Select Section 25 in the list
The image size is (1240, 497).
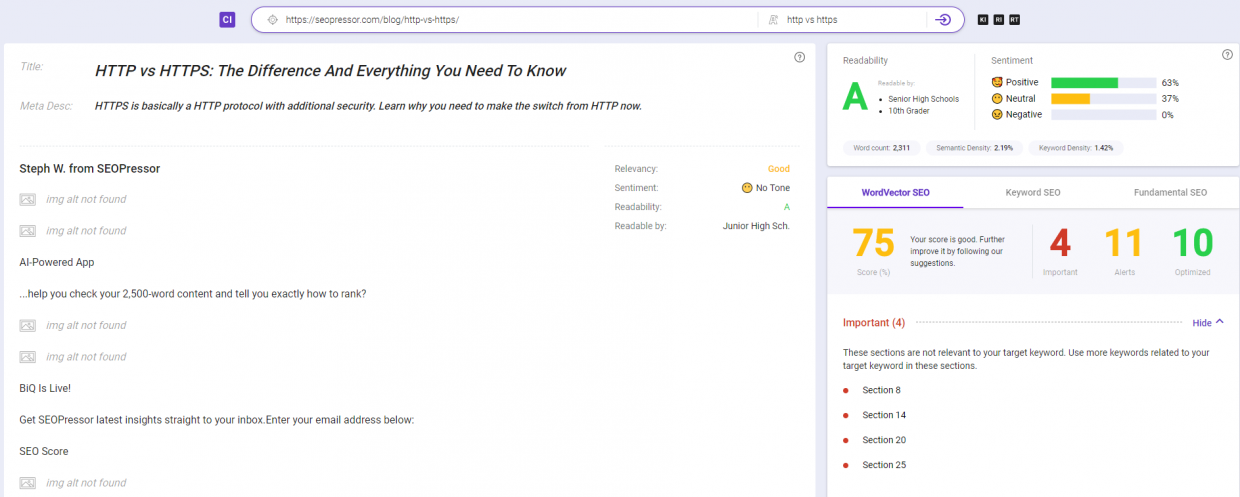[x=884, y=465]
